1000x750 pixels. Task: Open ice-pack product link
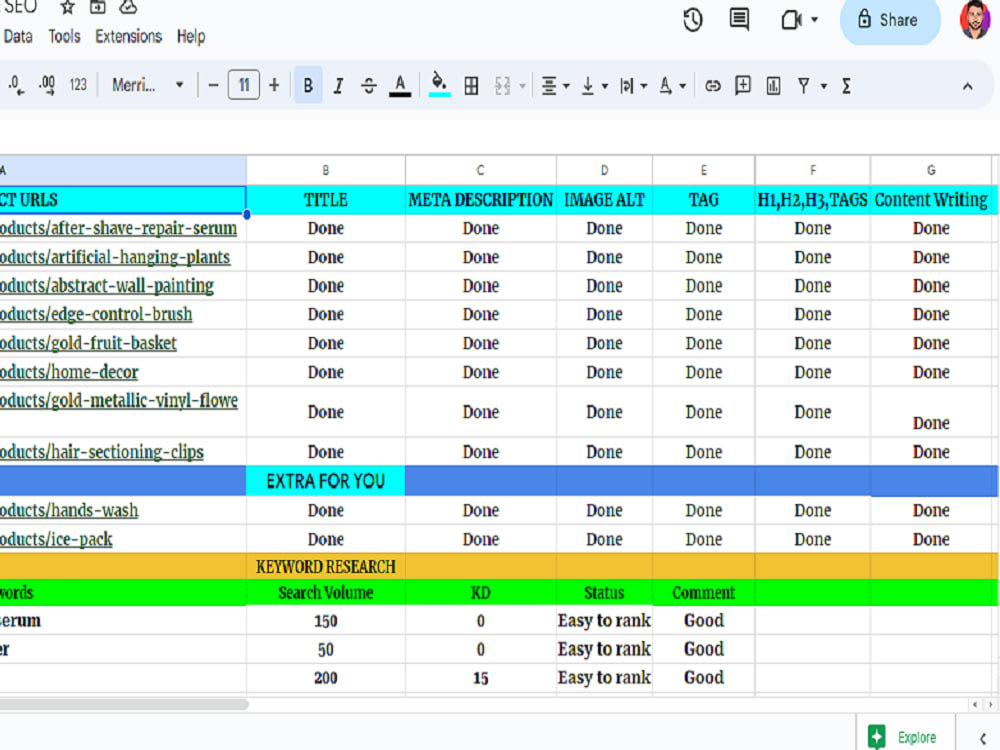pyautogui.click(x=56, y=540)
